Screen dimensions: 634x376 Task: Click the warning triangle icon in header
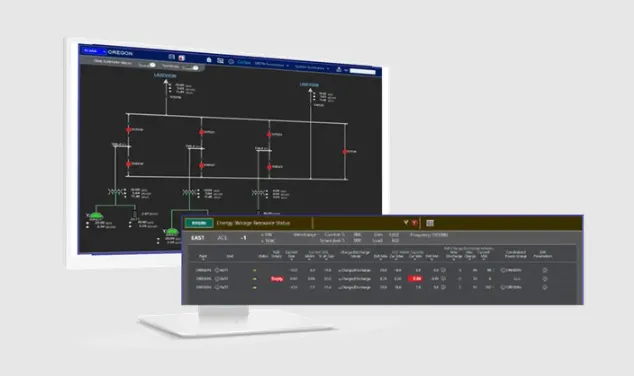(x=339, y=69)
